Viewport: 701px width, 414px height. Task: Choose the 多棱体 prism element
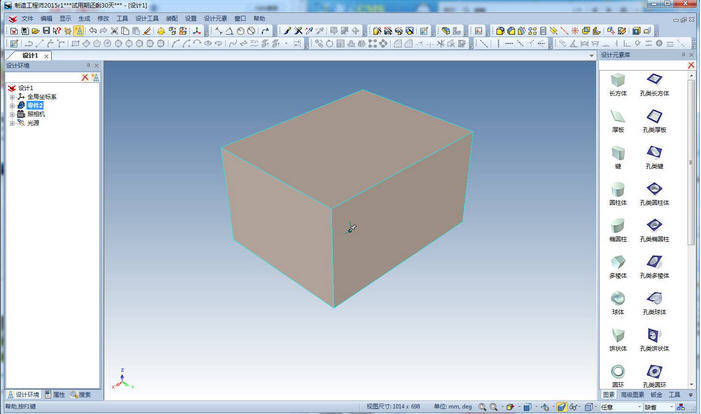(x=618, y=263)
